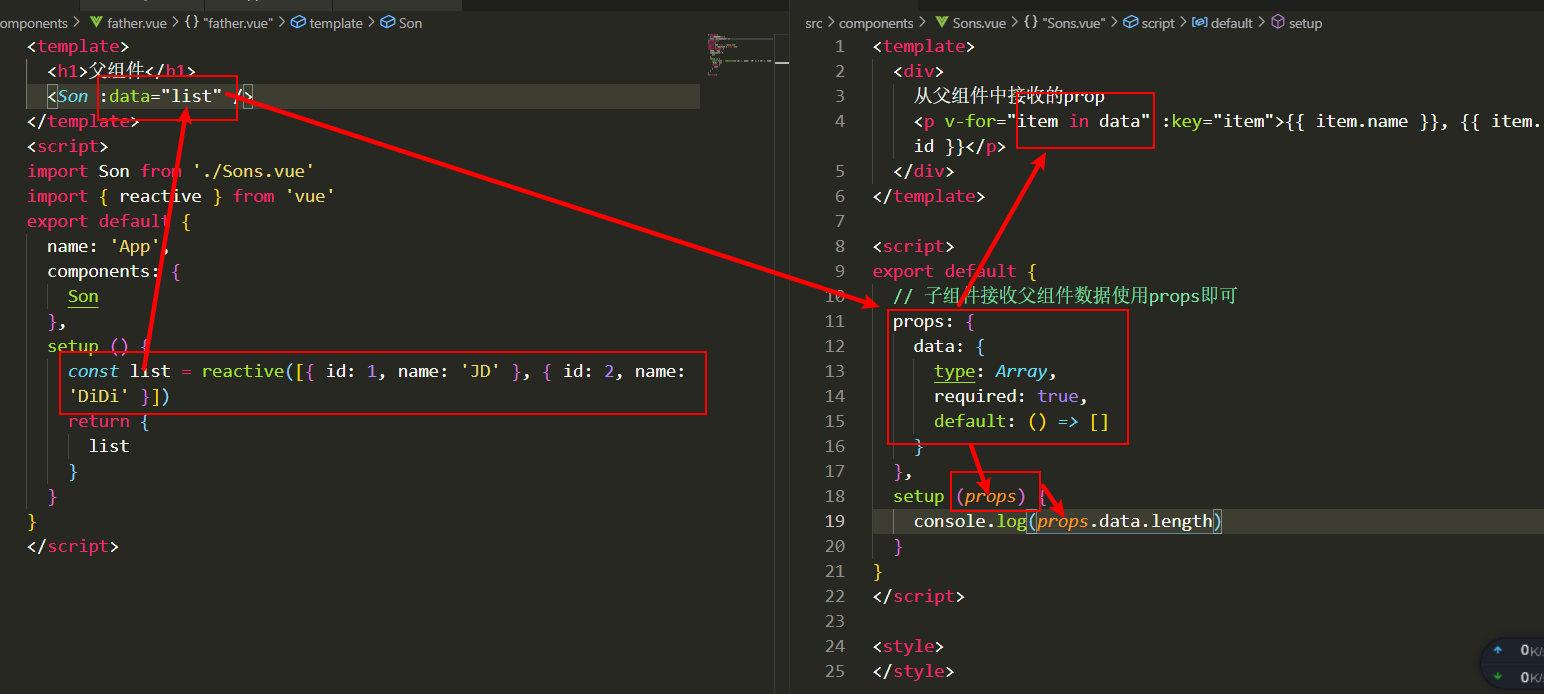Viewport: 1544px width, 694px height.
Task: Click the required: true line
Action: click(x=1010, y=396)
